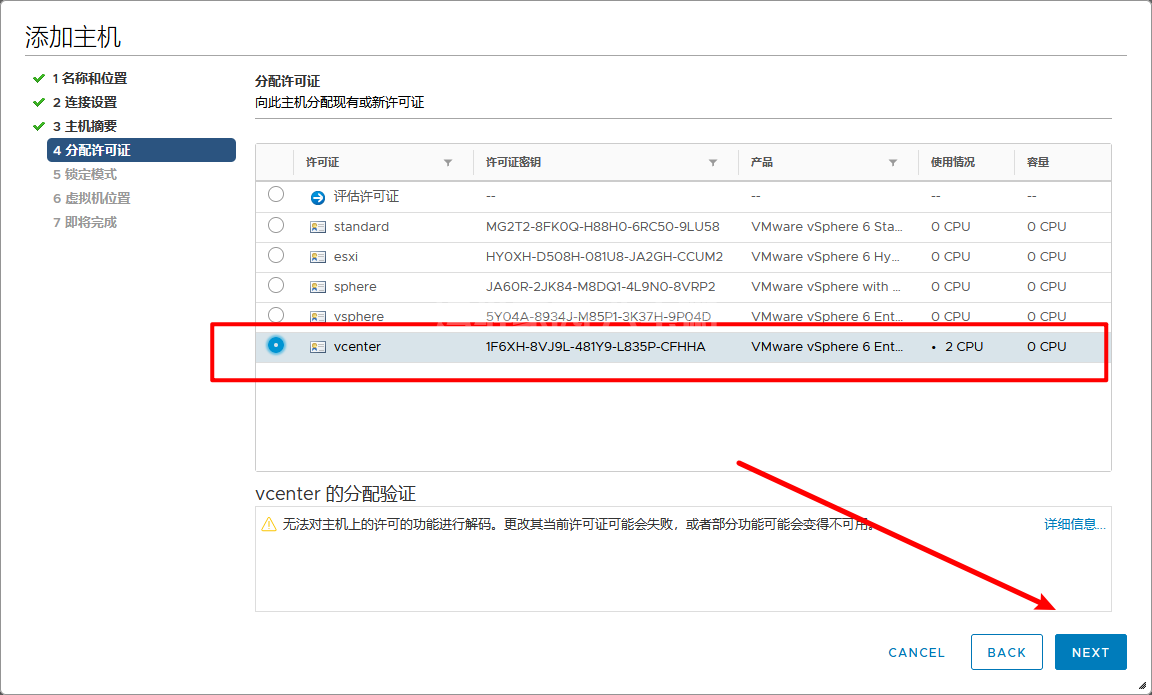Open the 许可证 column filter dropdown

[448, 162]
